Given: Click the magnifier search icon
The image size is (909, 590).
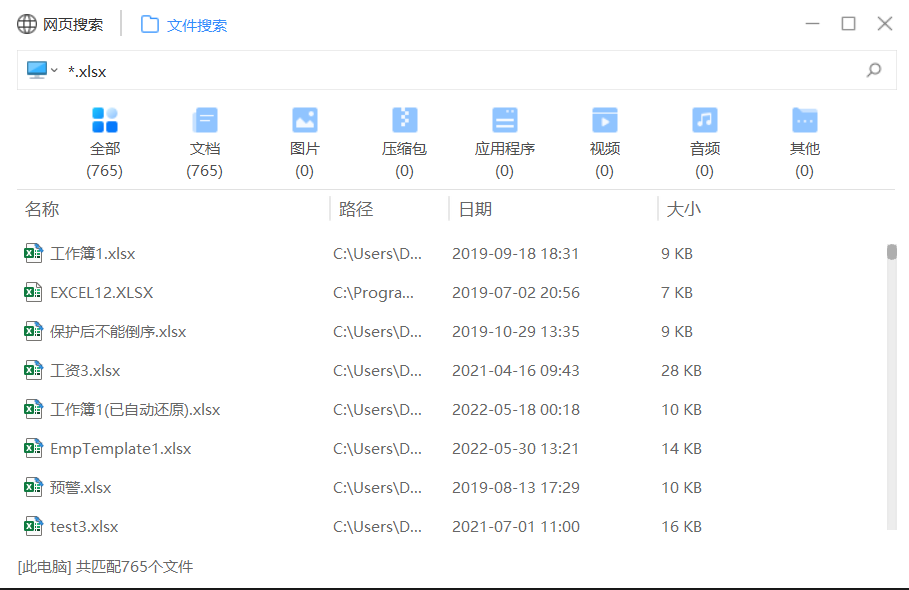Looking at the screenshot, I should click(874, 70).
